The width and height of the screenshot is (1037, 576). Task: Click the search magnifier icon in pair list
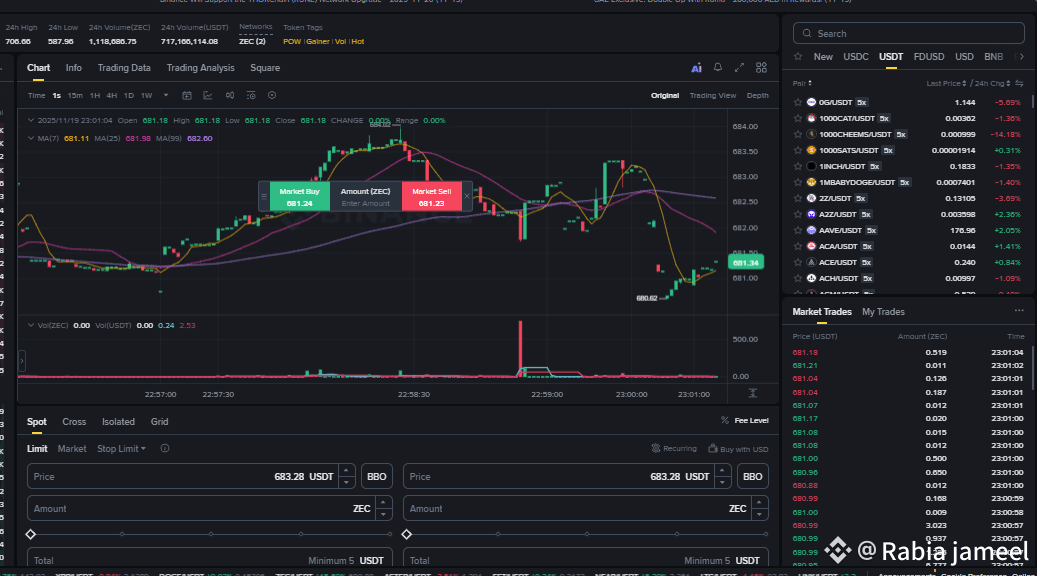(807, 33)
